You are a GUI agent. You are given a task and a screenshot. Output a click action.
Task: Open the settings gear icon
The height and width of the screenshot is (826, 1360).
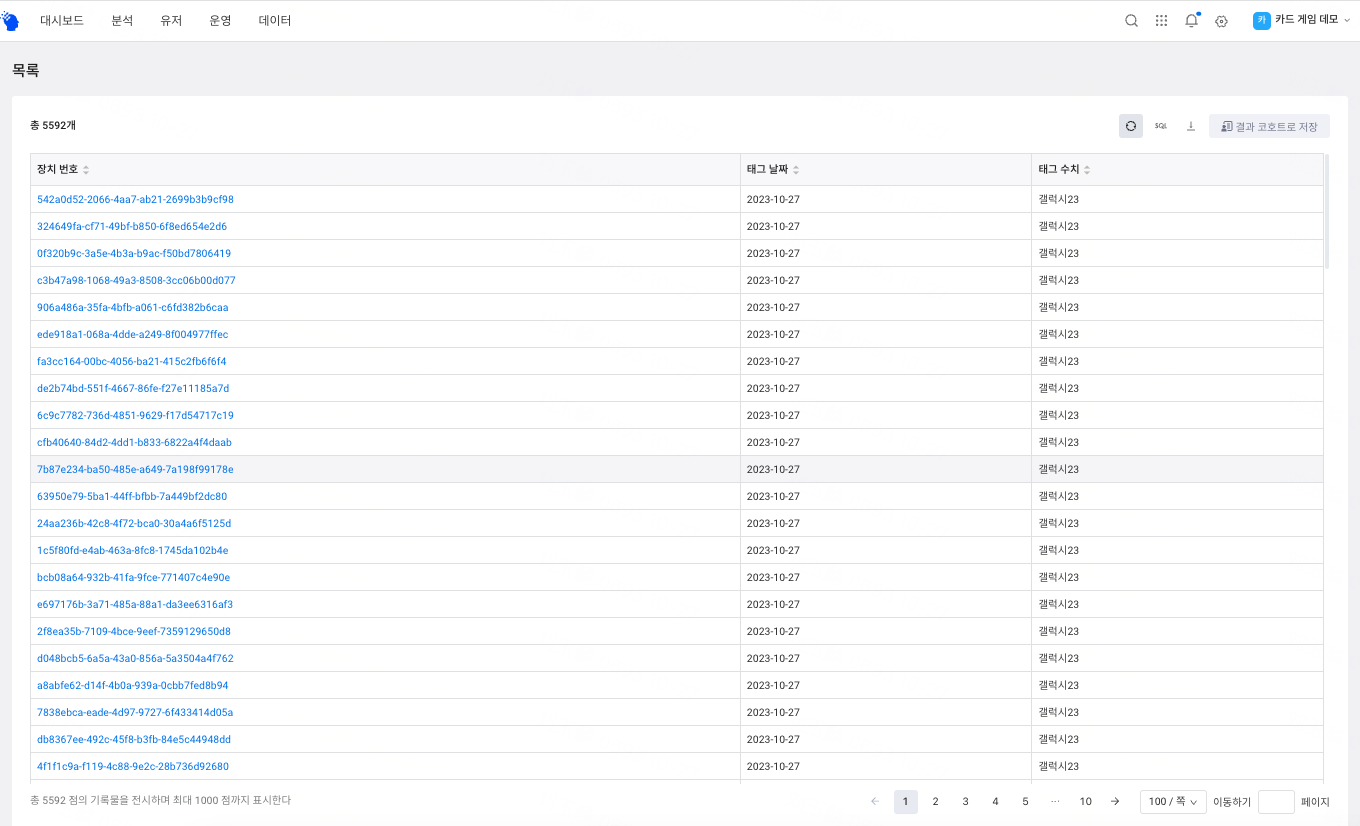pyautogui.click(x=1221, y=20)
